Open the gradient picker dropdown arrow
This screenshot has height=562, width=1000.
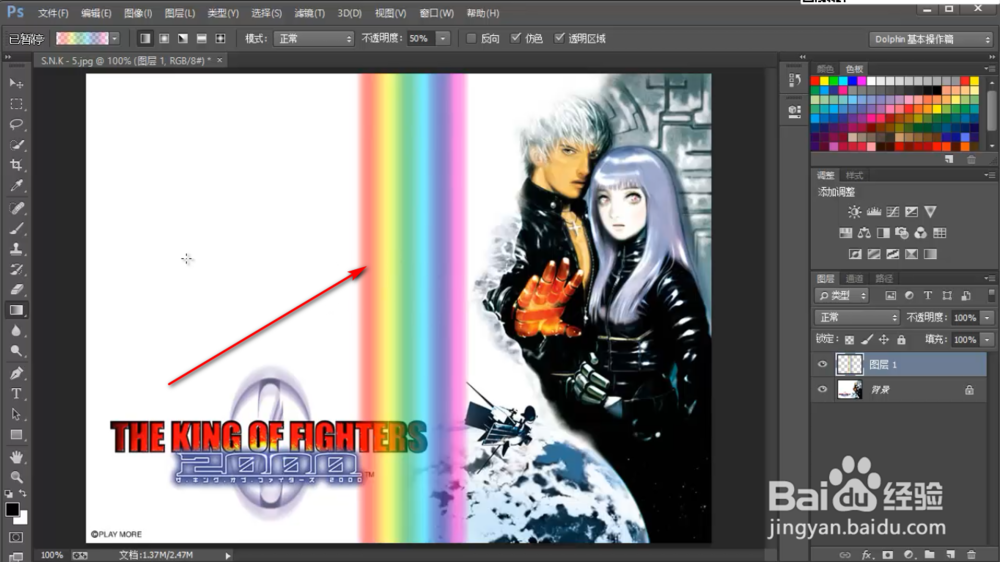[115, 38]
